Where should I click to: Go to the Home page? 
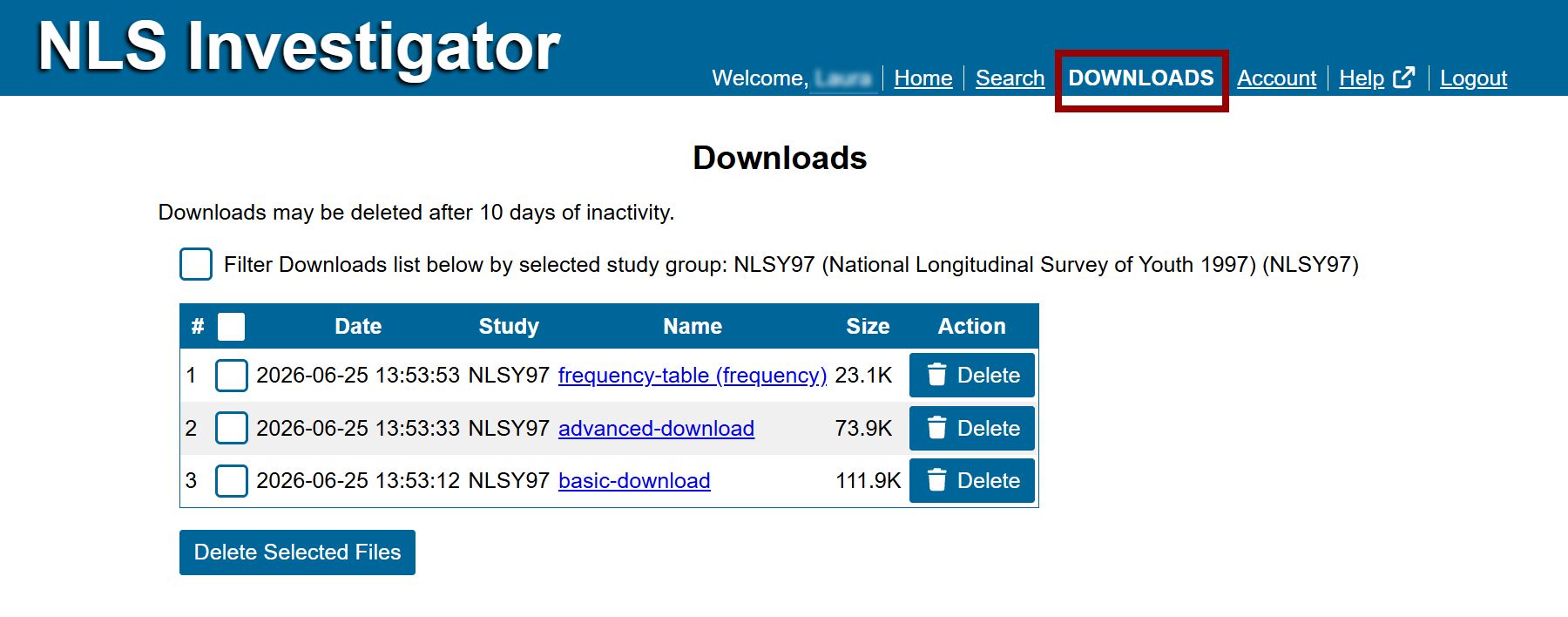923,78
